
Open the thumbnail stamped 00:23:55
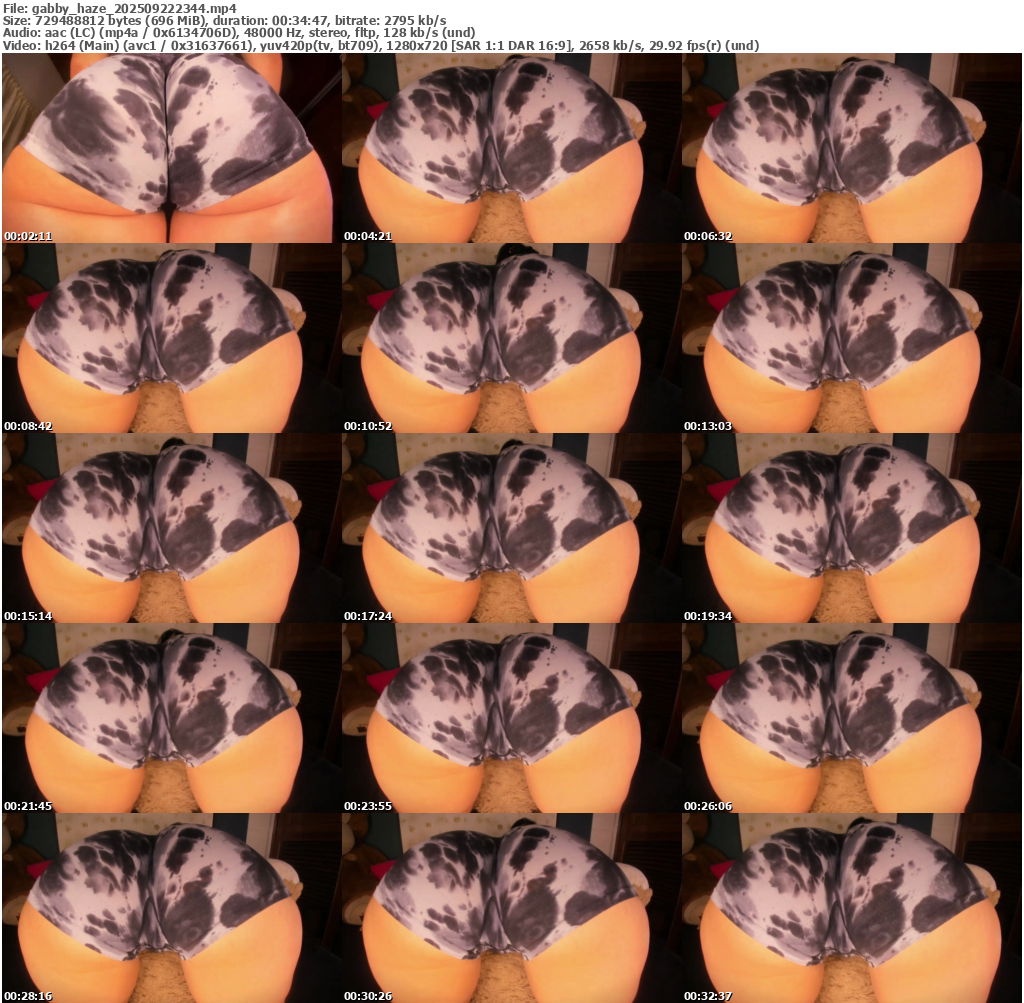[511, 718]
